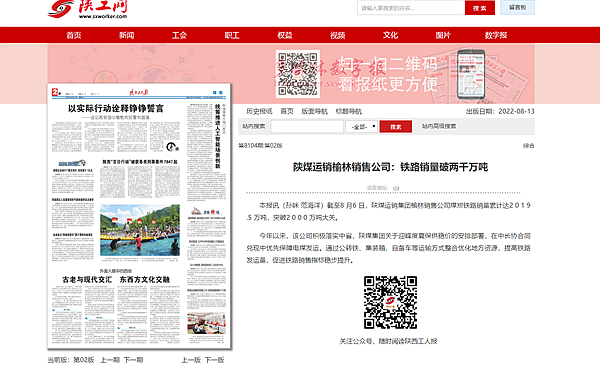The image size is (600, 371).
Task: Expand the -全部- dropdown
Action: [x=362, y=127]
